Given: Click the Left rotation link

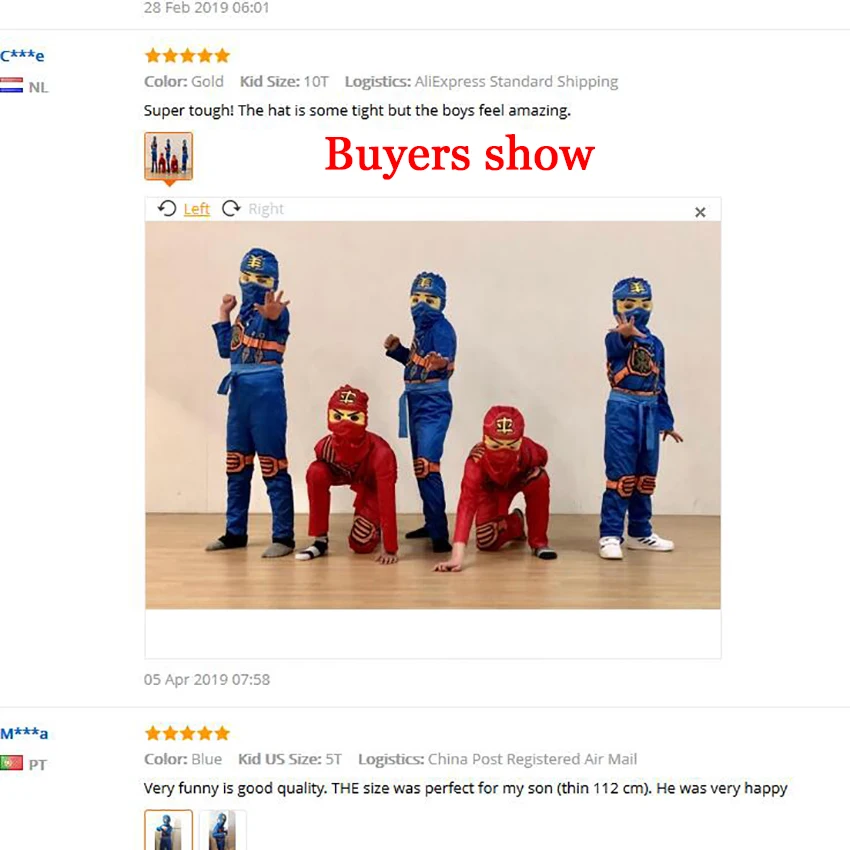Looking at the screenshot, I should pos(196,209).
